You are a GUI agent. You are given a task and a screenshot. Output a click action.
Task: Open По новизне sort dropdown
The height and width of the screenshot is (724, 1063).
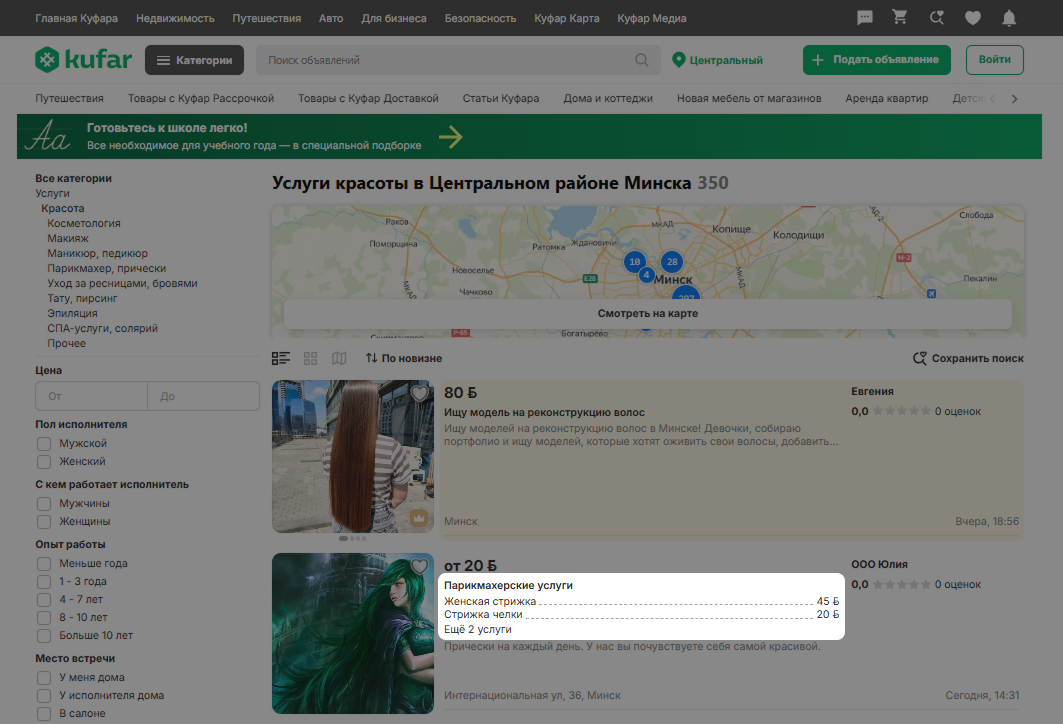click(x=404, y=358)
